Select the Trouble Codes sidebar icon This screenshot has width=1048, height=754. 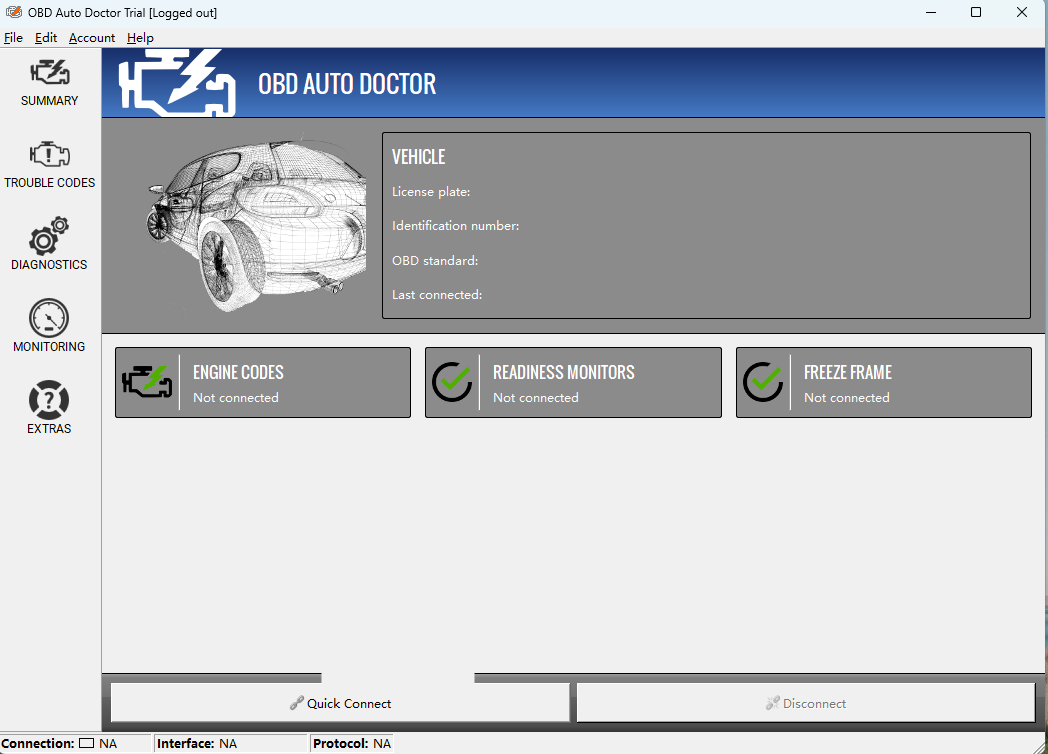[49, 155]
